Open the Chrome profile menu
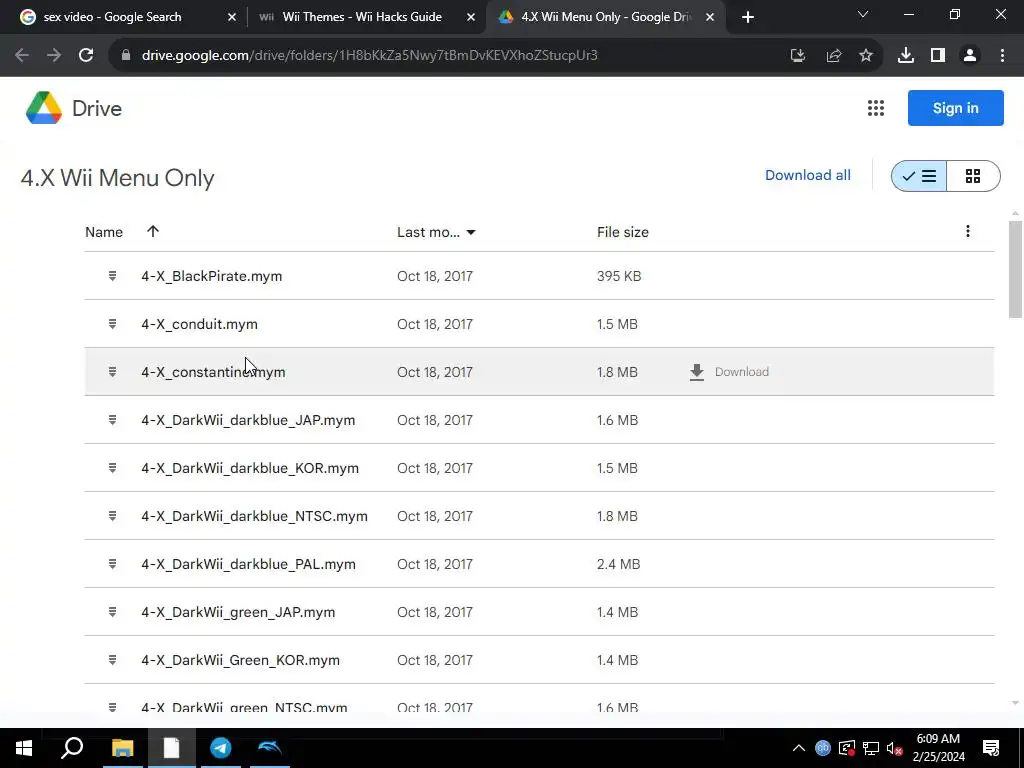Screen dimensions: 1024x768 (970, 56)
